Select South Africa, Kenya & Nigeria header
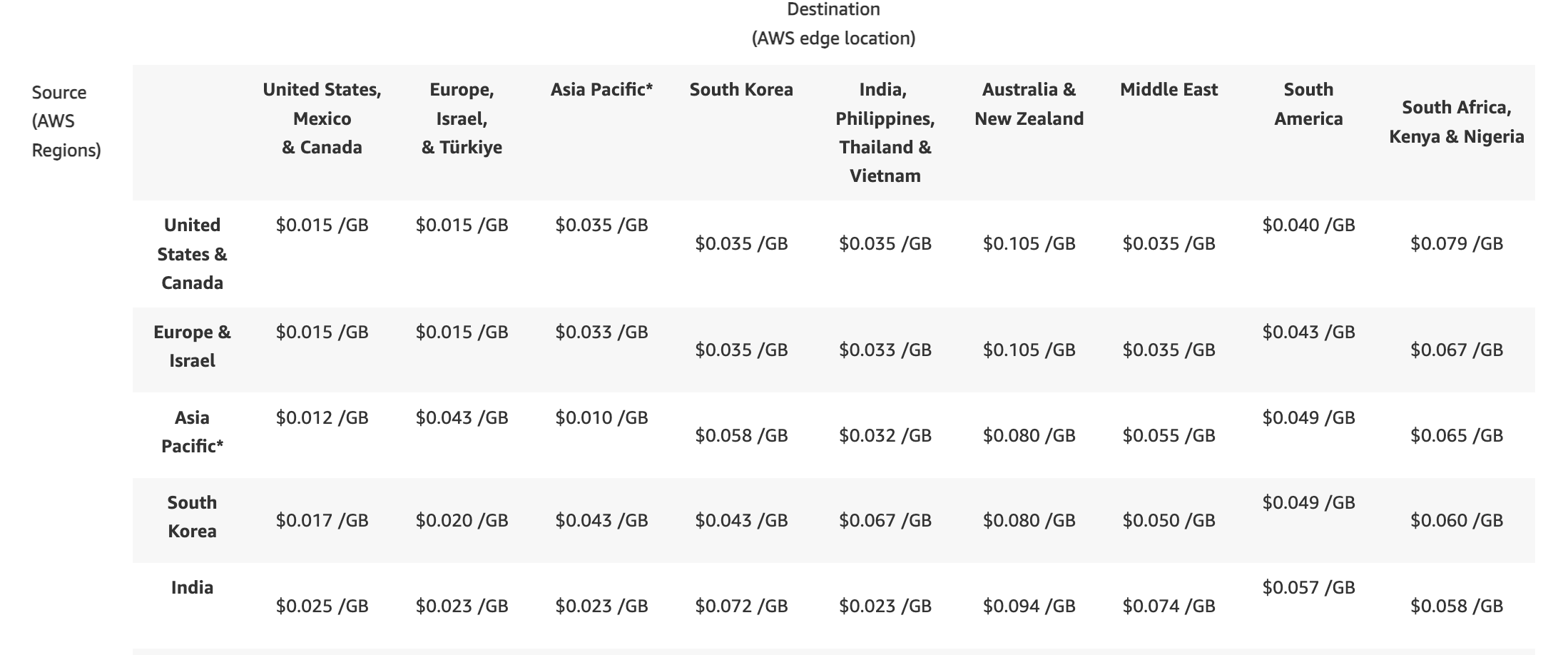 coord(1456,122)
